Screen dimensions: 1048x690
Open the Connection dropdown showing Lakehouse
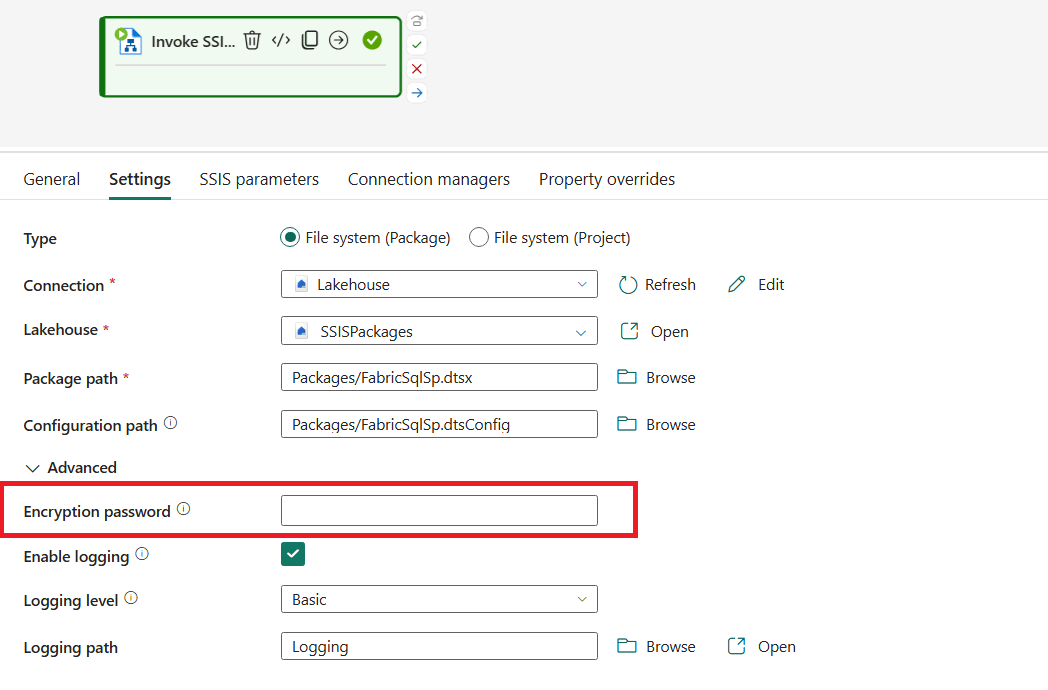click(x=439, y=285)
